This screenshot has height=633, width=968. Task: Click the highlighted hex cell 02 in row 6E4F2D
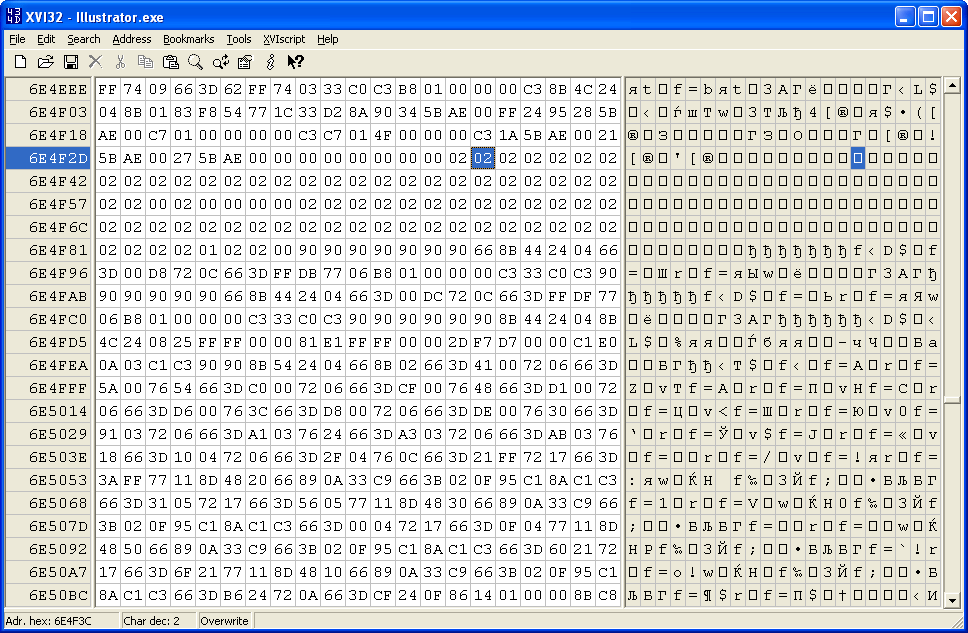(x=483, y=158)
